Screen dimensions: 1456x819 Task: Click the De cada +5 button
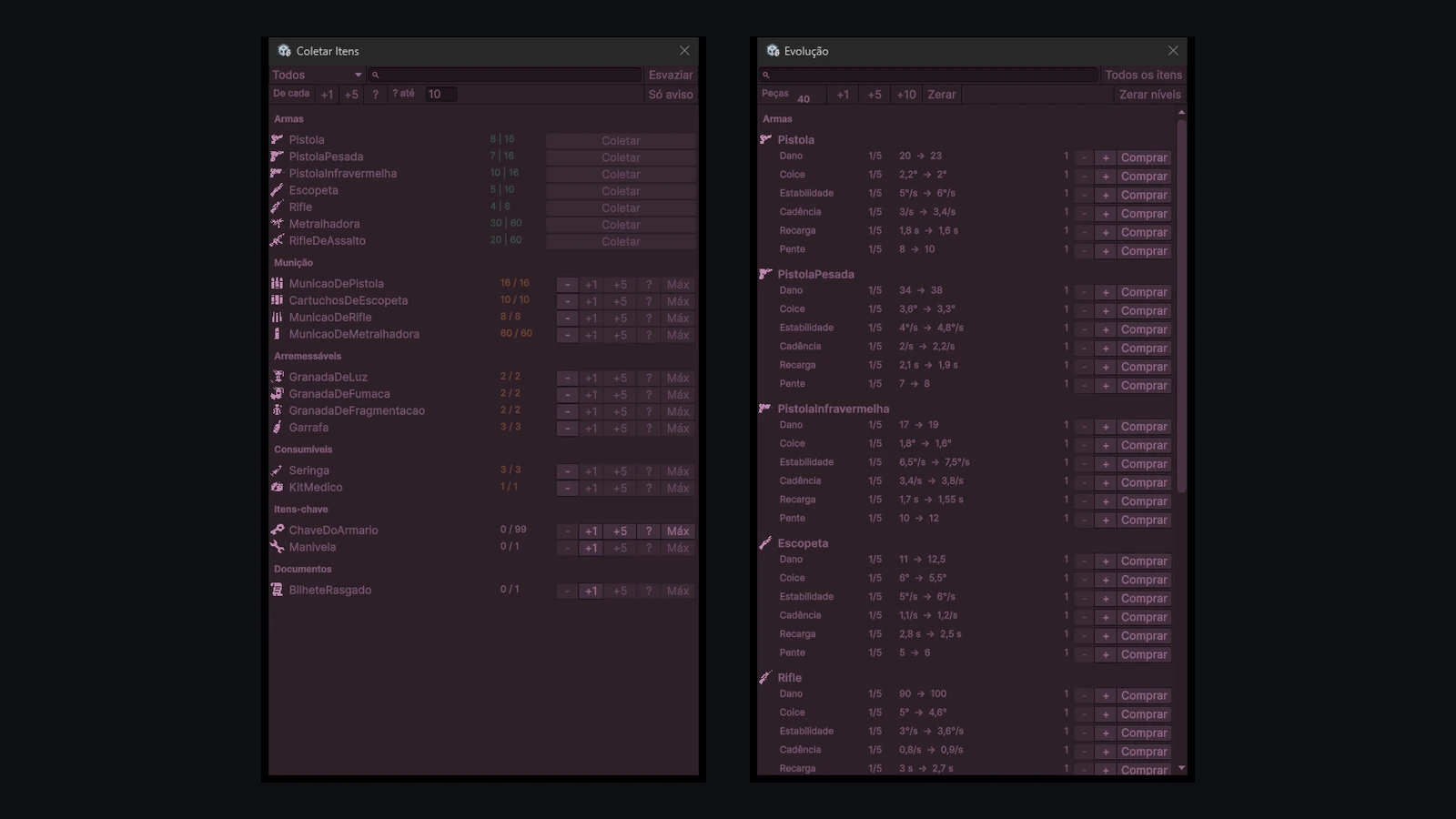pyautogui.click(x=351, y=95)
